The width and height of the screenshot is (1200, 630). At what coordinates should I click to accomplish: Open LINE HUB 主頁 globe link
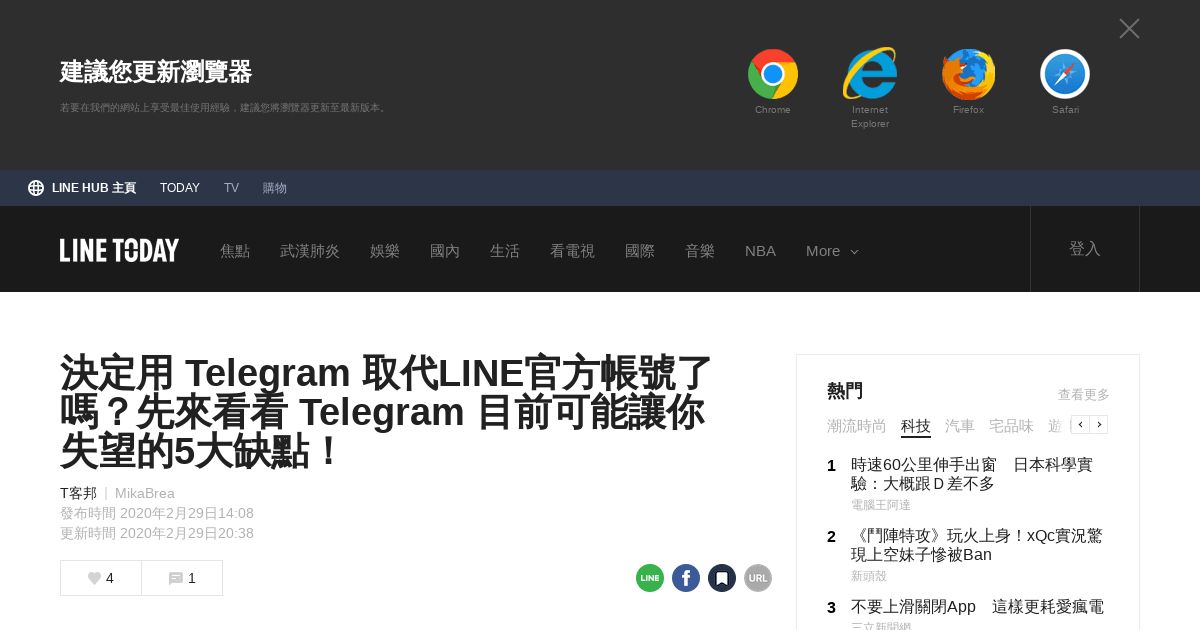[82, 188]
